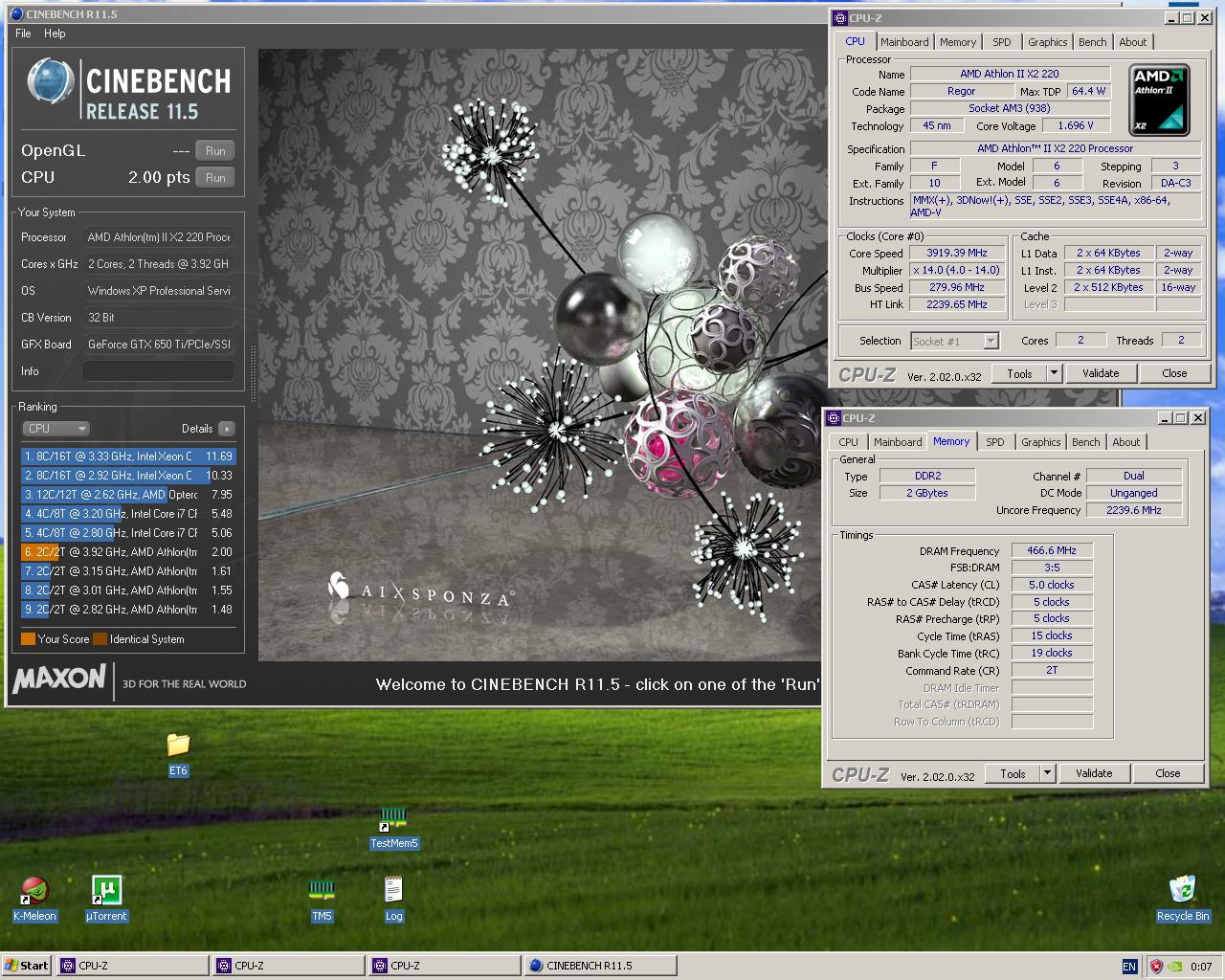
Task: Click the Processor field in Your System
Action: coord(159,237)
